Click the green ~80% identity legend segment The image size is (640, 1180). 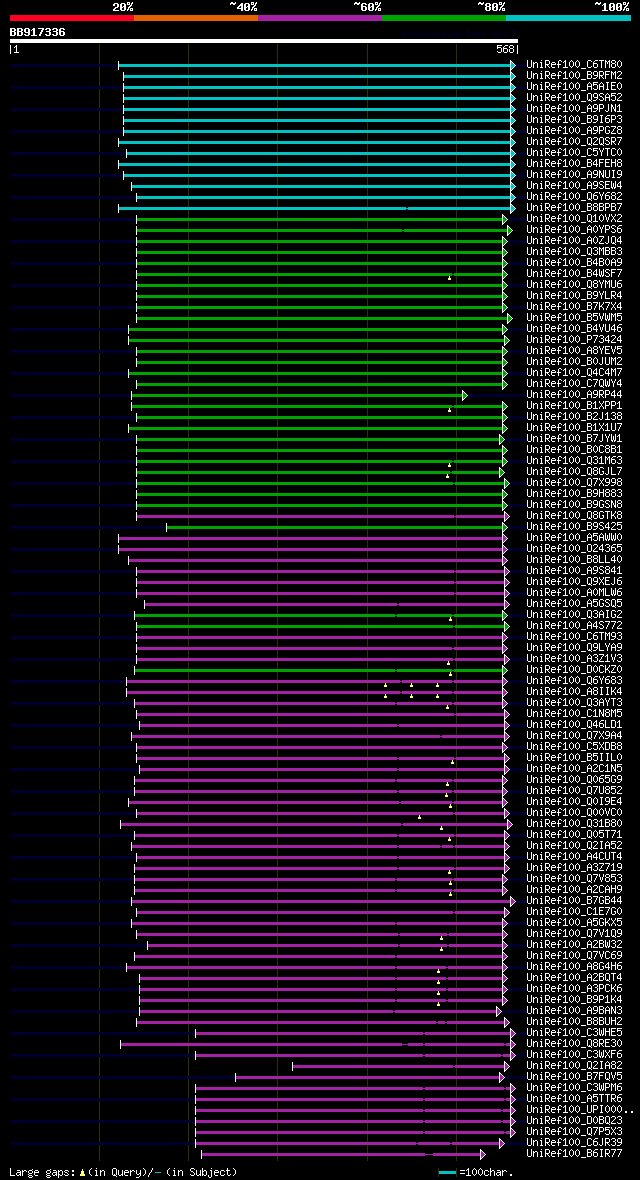click(444, 17)
